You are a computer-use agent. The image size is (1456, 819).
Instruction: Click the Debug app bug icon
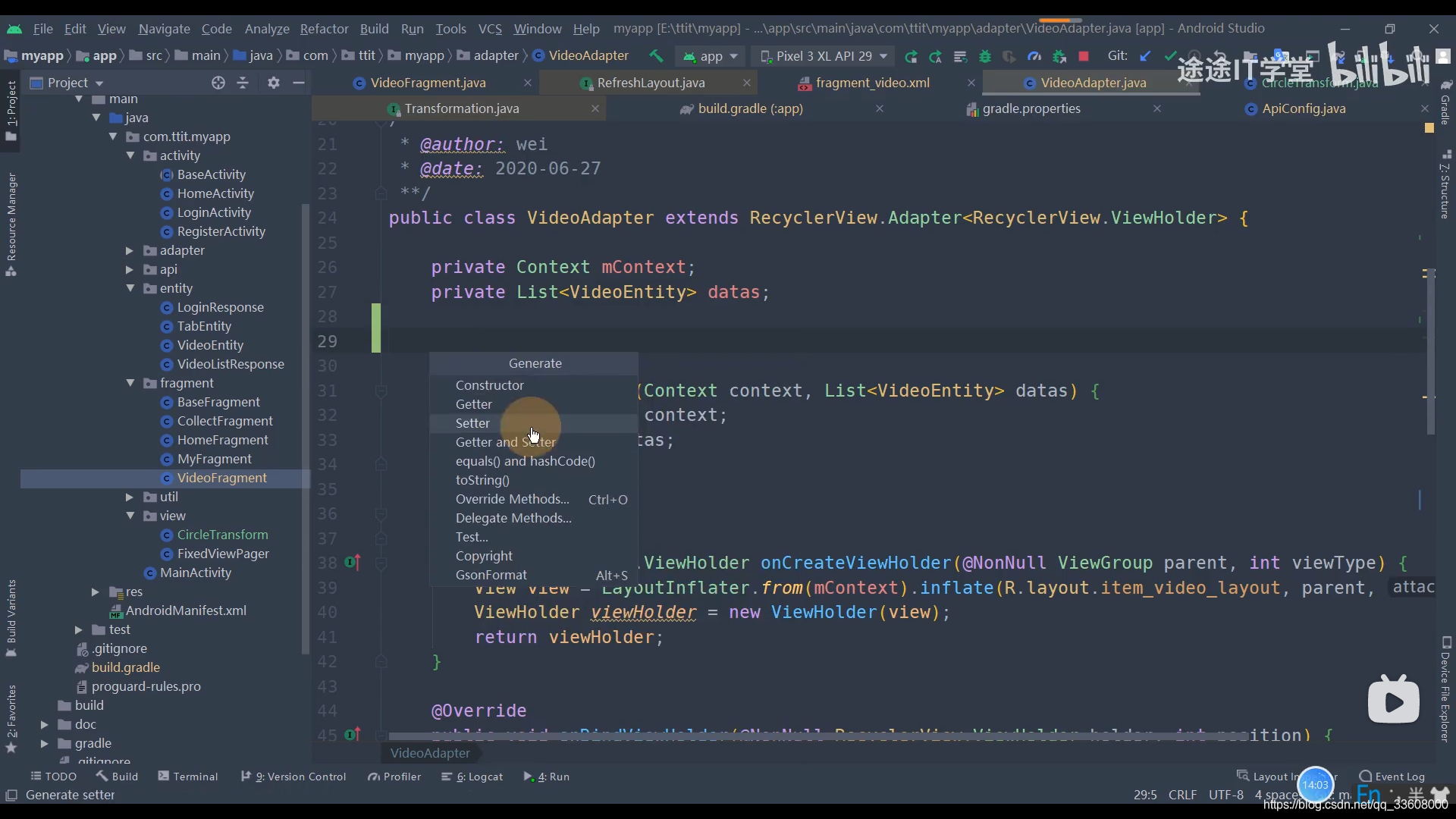coord(985,56)
